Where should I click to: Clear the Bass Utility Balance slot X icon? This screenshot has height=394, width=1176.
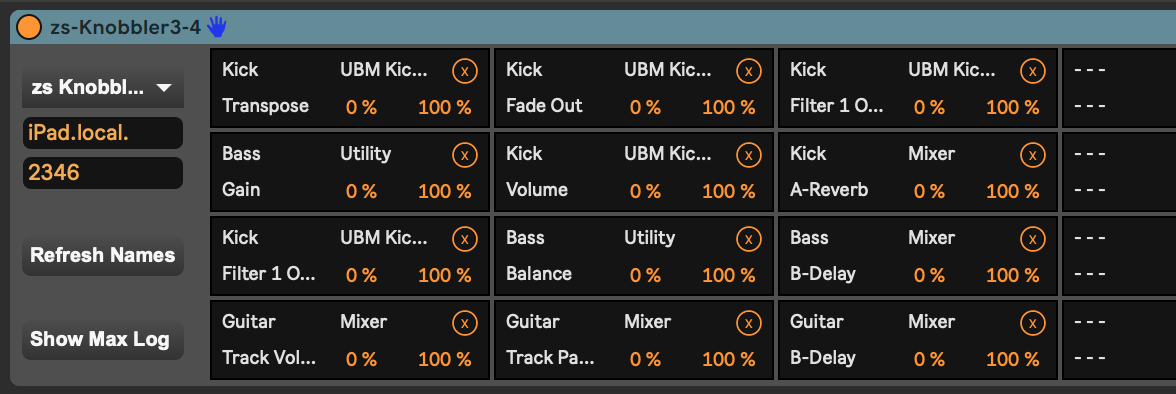click(748, 239)
